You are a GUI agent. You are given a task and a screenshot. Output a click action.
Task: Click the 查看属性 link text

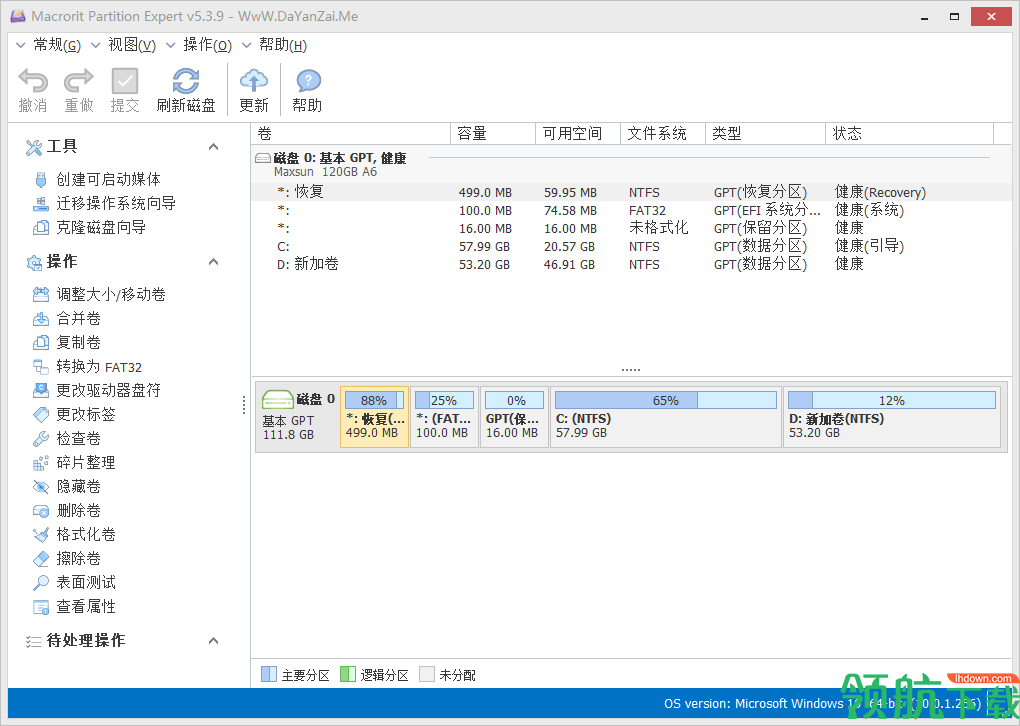86,607
